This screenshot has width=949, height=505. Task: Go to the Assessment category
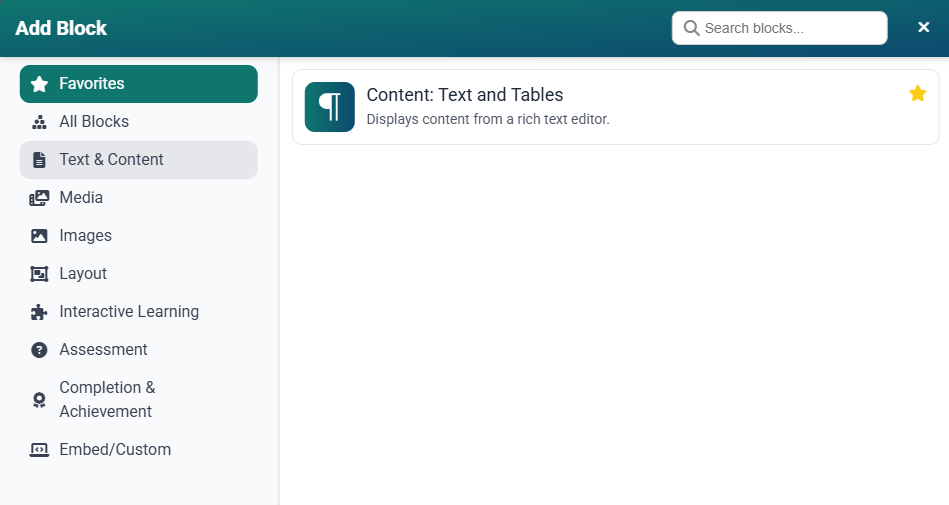click(139, 350)
